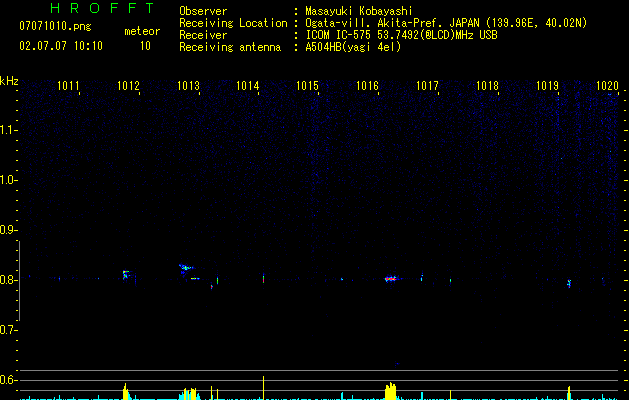Image resolution: width=629 pixels, height=400 pixels.
Task: Click time axis label 1014
Action: point(248,86)
